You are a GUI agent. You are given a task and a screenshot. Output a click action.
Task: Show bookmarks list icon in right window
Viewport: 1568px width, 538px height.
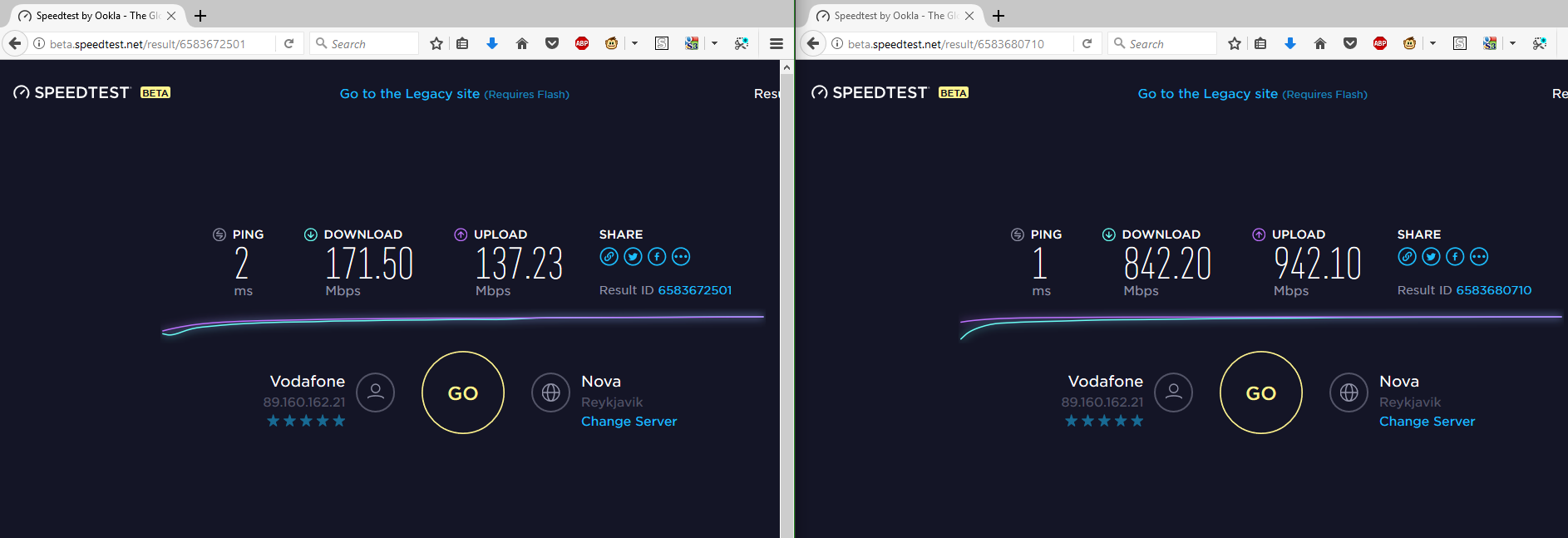pos(1260,43)
